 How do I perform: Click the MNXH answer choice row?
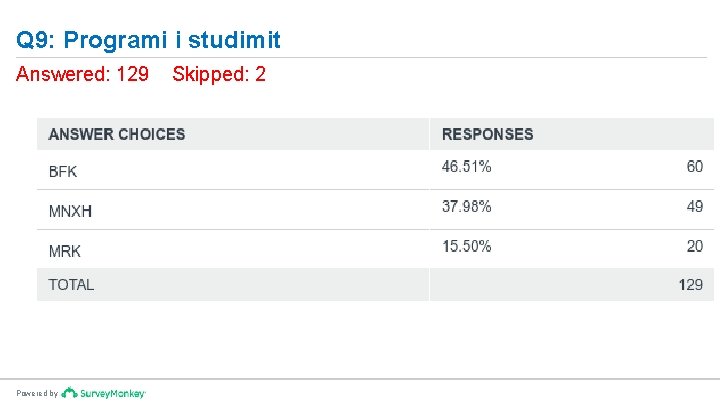tap(375, 210)
